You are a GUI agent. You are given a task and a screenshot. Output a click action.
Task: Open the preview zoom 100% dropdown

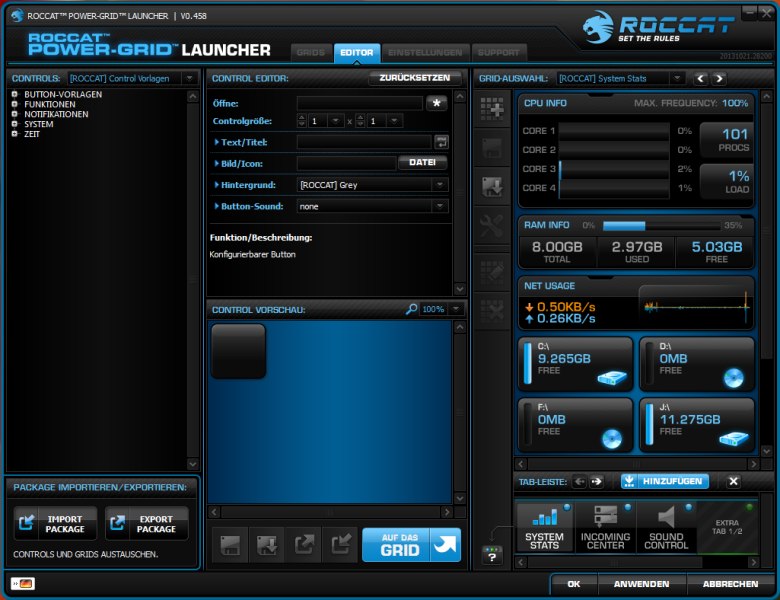[456, 309]
